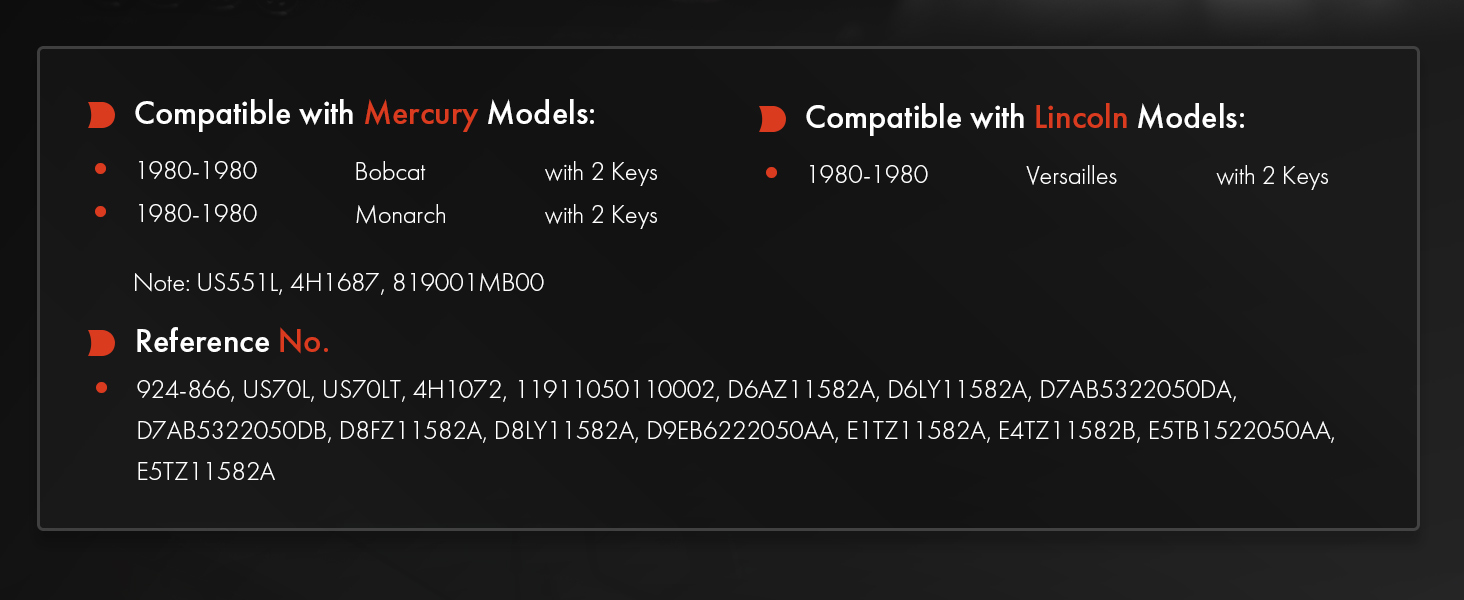The image size is (1464, 600).
Task: Select the red marker icon beside Reference No.
Action: point(101,343)
